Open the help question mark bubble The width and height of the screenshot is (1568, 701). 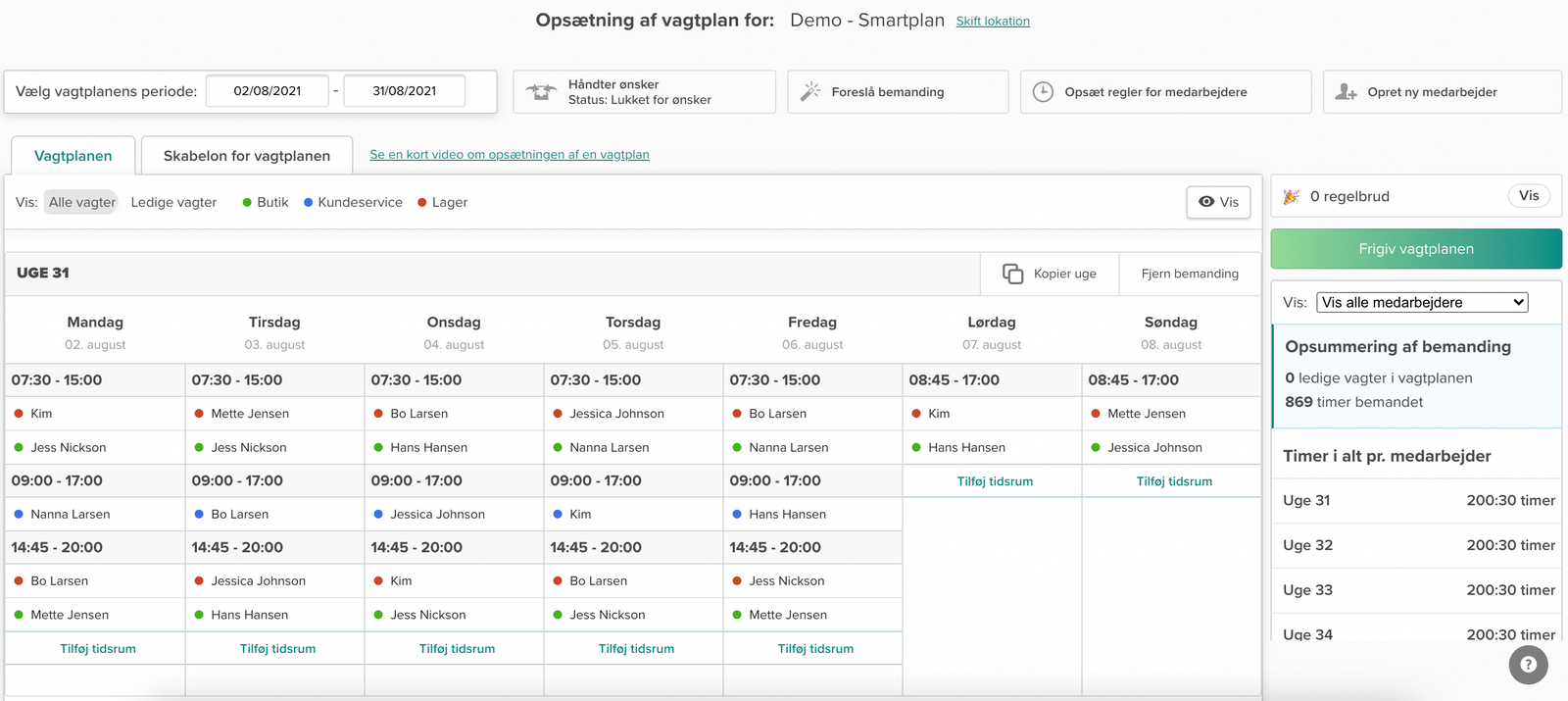pyautogui.click(x=1528, y=665)
